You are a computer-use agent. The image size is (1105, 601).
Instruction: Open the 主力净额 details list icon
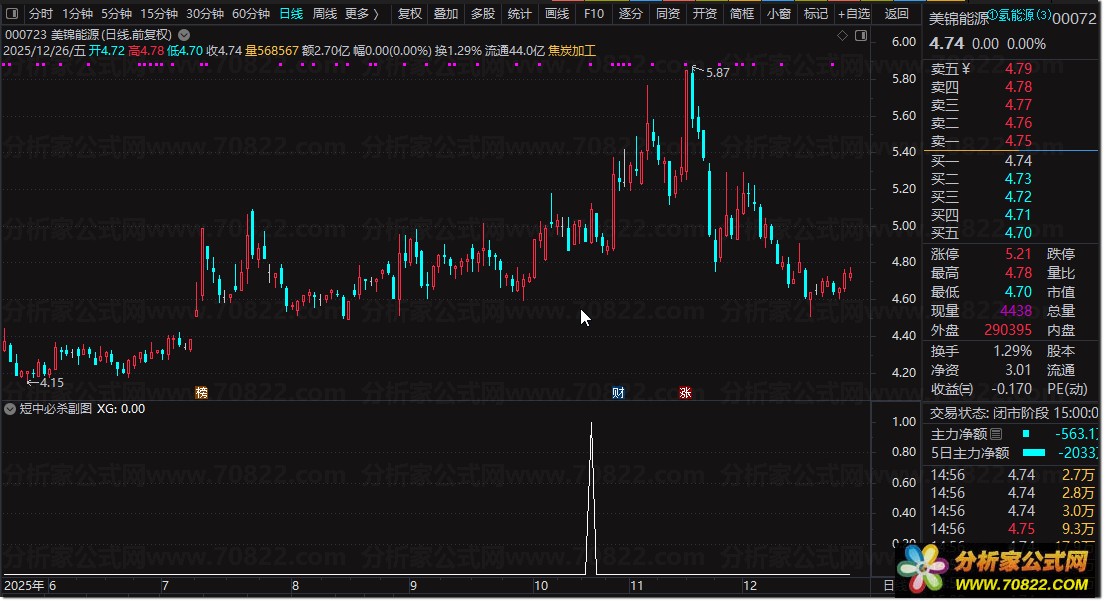[995, 434]
